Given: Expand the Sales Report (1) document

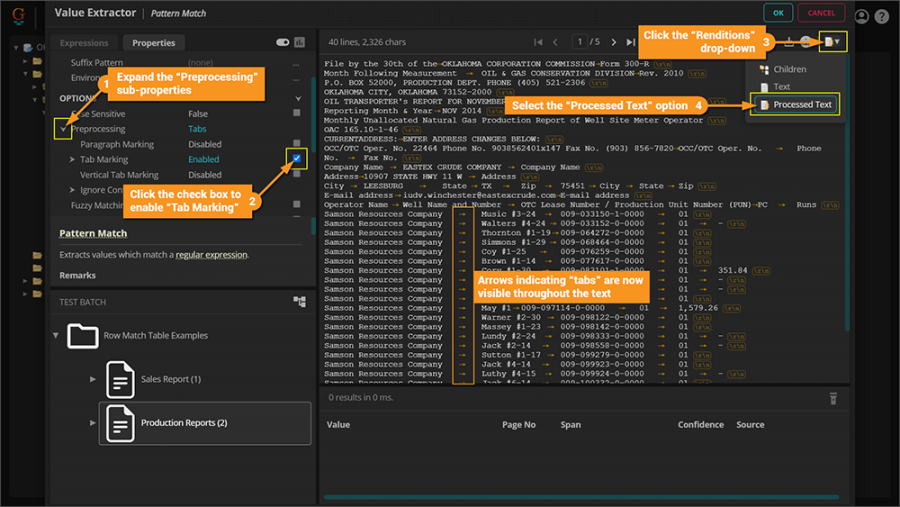Looking at the screenshot, I should 93,379.
